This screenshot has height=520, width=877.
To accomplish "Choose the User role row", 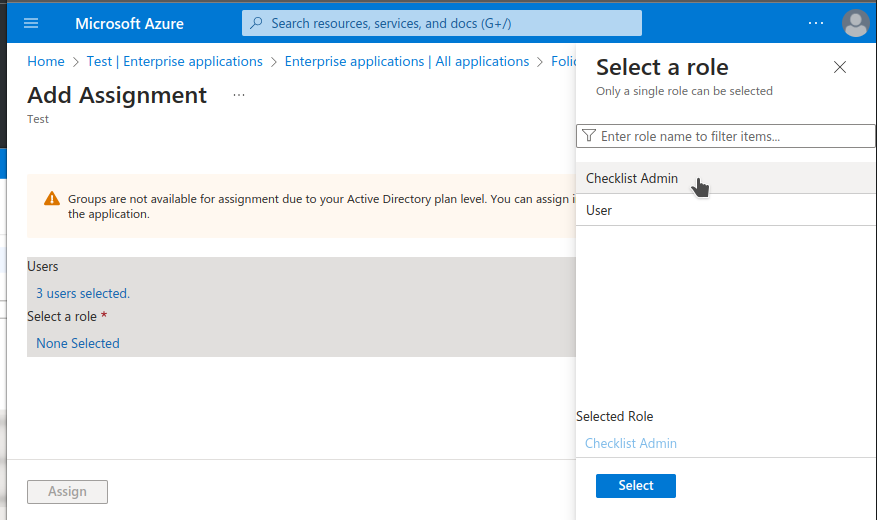I will pyautogui.click(x=725, y=210).
